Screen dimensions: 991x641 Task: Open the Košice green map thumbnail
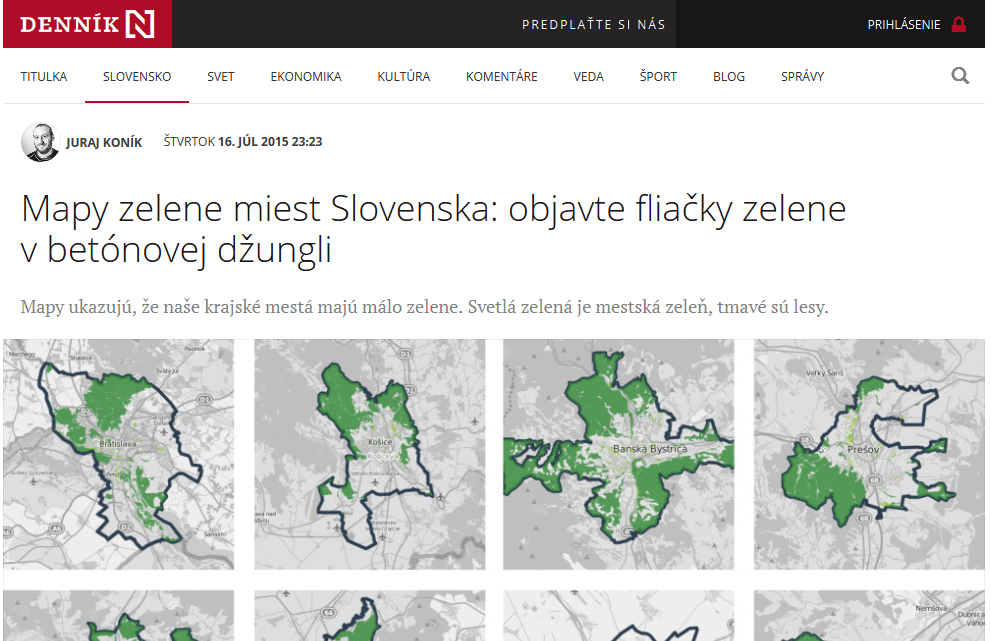(x=370, y=455)
